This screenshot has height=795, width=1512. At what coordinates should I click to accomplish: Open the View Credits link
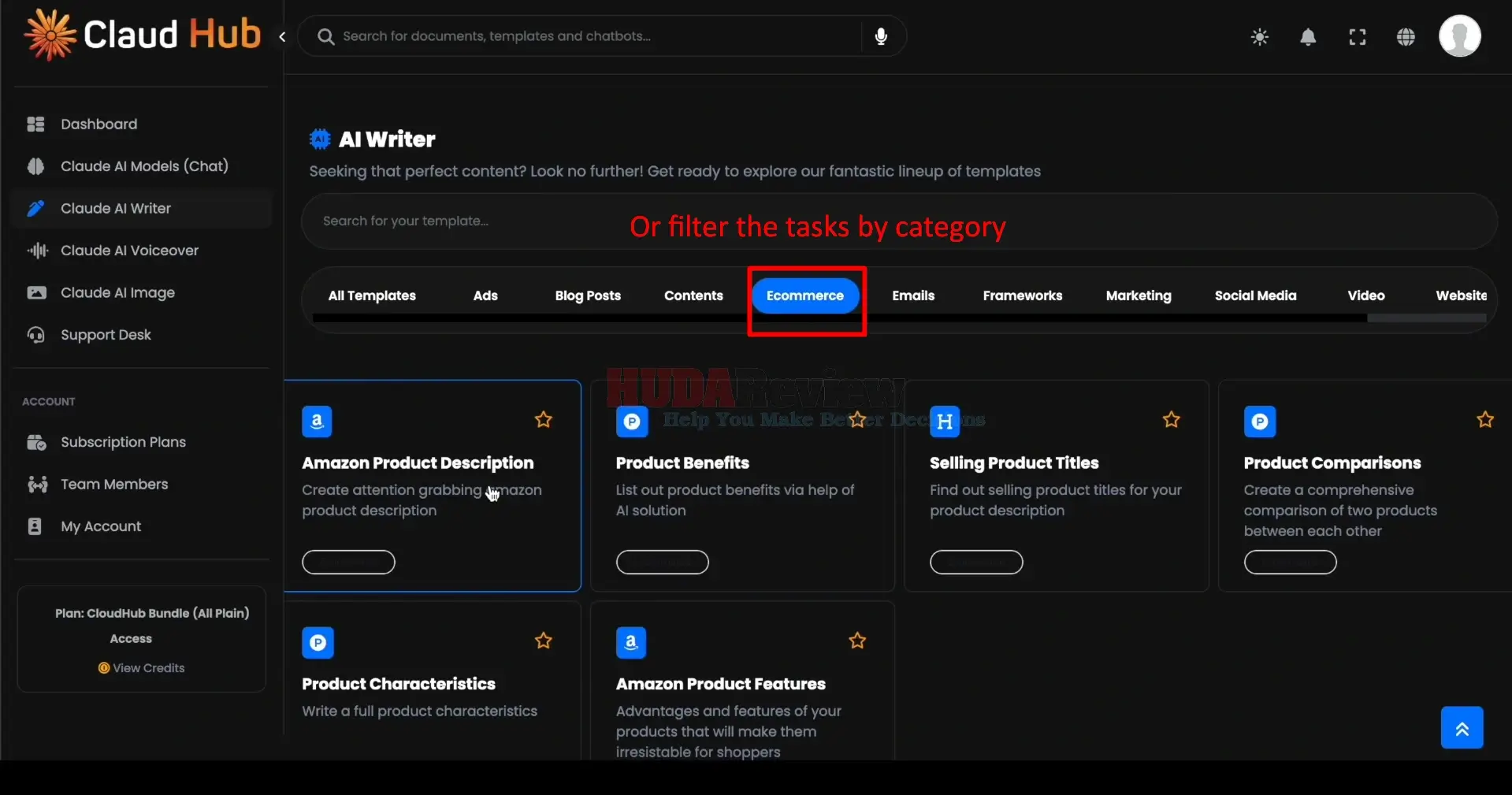pyautogui.click(x=142, y=668)
